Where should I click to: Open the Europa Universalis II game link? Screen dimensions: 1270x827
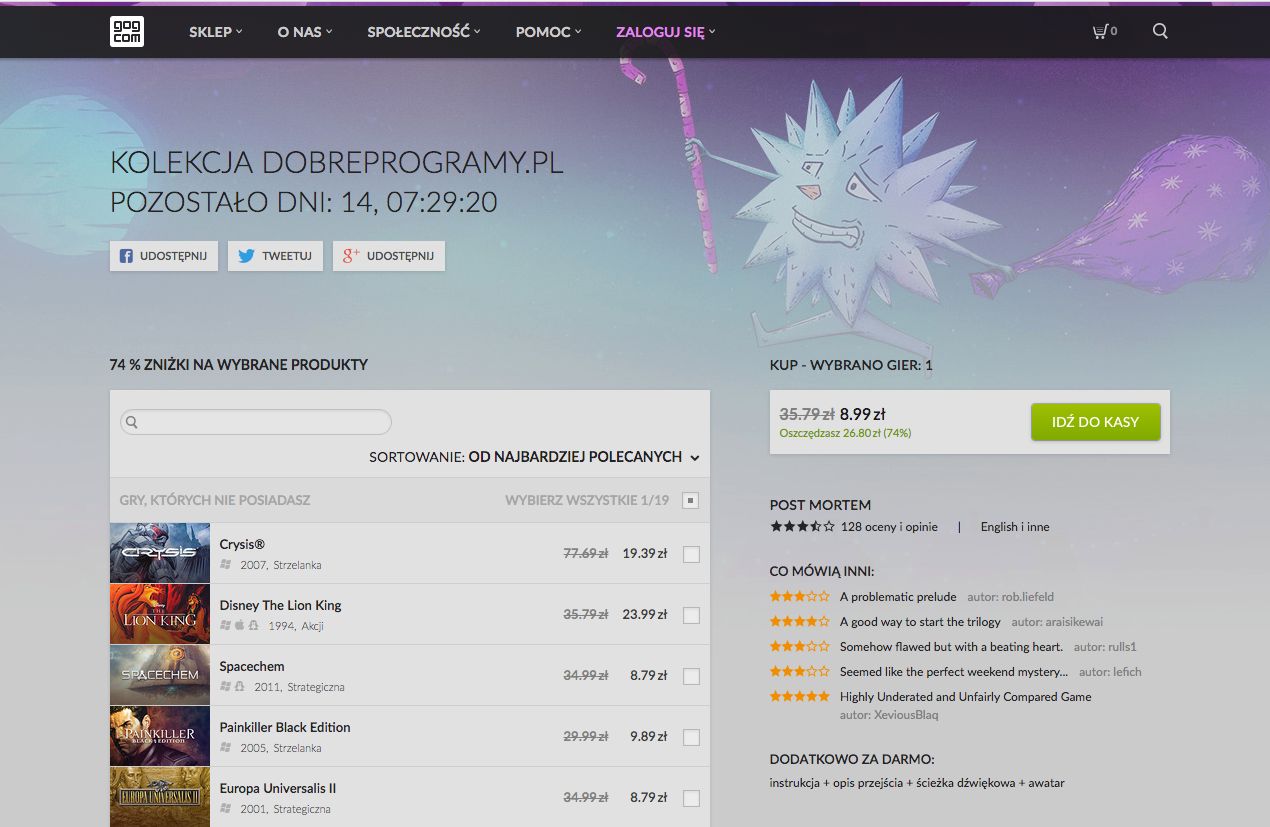[277, 788]
